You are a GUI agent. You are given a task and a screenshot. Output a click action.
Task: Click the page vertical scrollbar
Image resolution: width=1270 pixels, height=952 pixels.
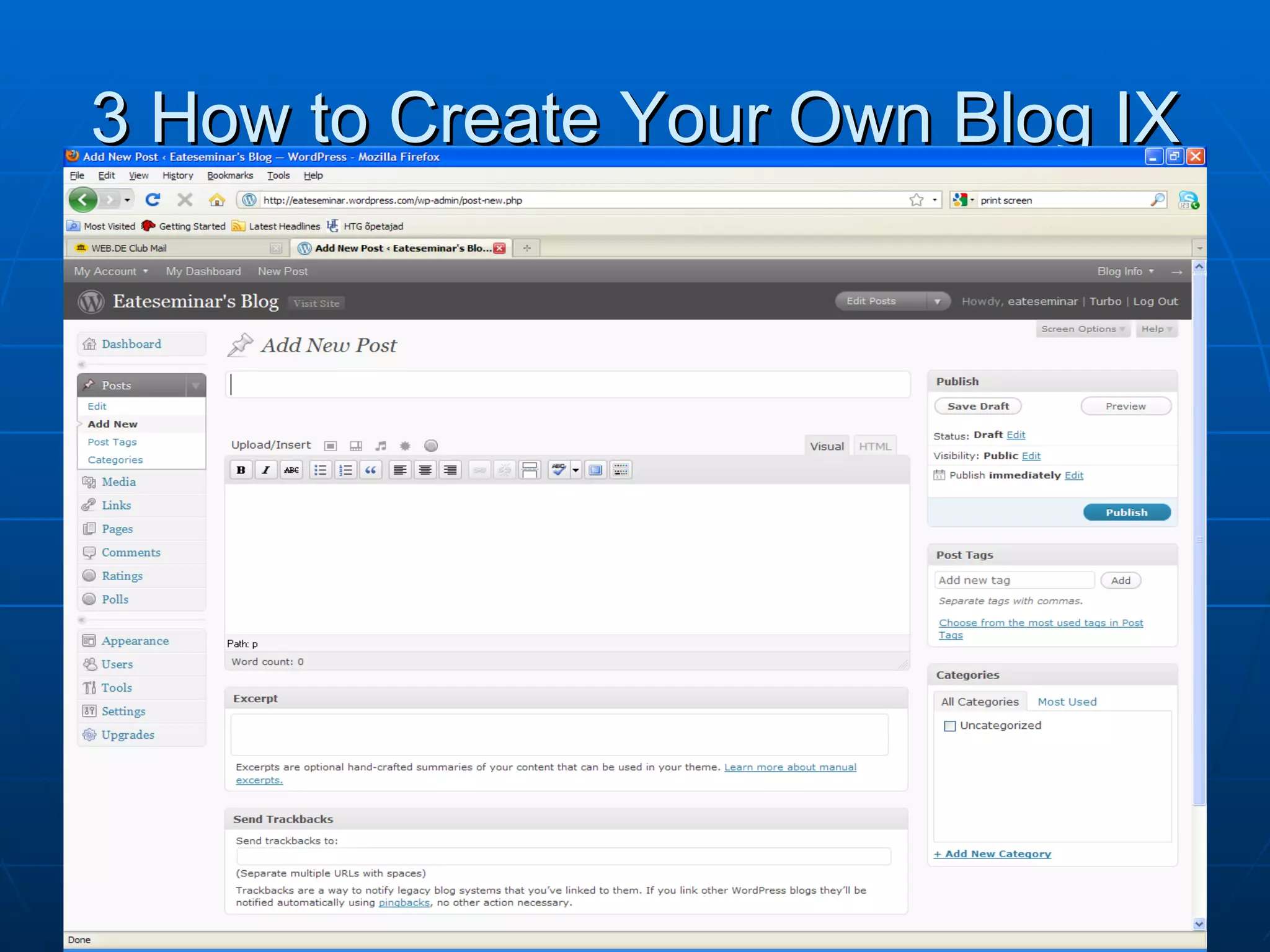(x=1199, y=539)
